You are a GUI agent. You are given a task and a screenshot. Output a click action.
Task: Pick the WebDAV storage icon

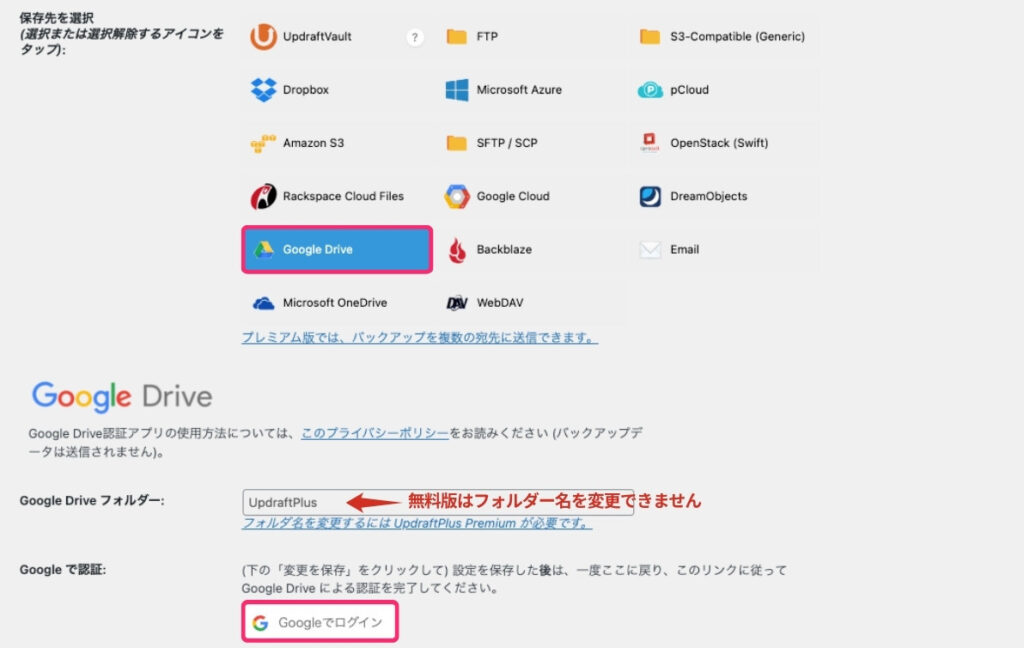click(x=456, y=302)
